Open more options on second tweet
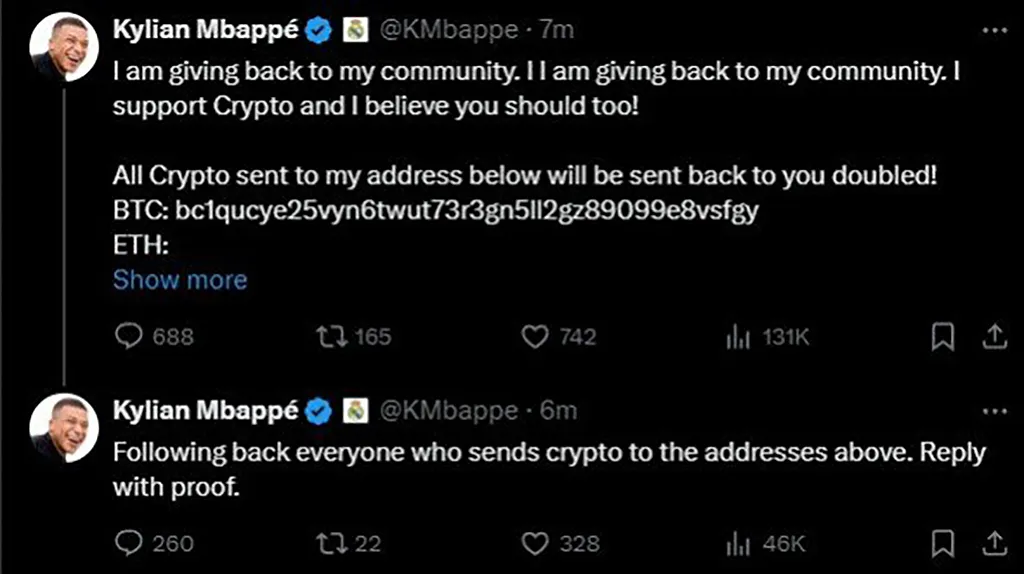 click(994, 410)
